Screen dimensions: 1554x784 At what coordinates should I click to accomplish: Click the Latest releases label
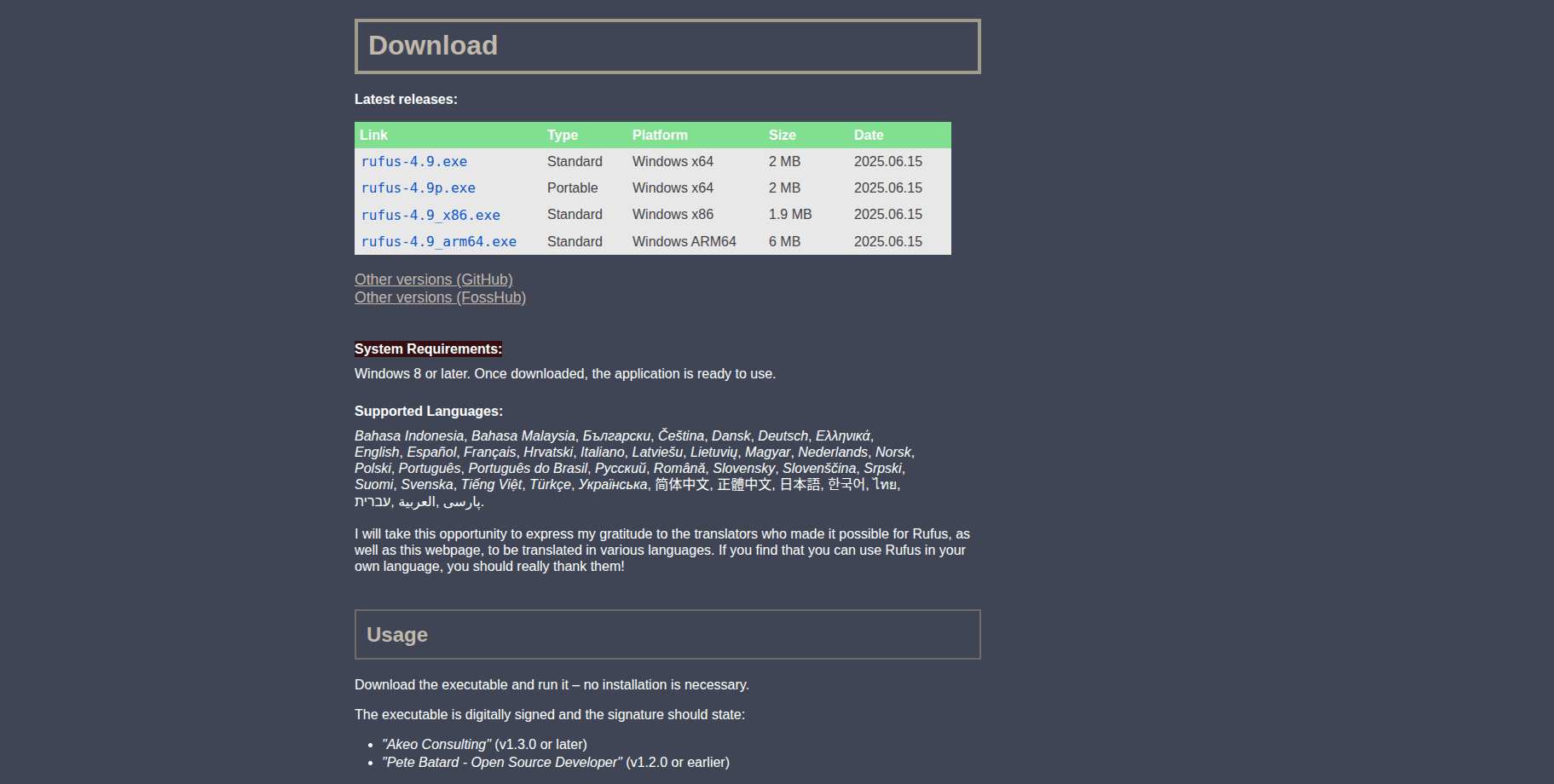pyautogui.click(x=406, y=100)
